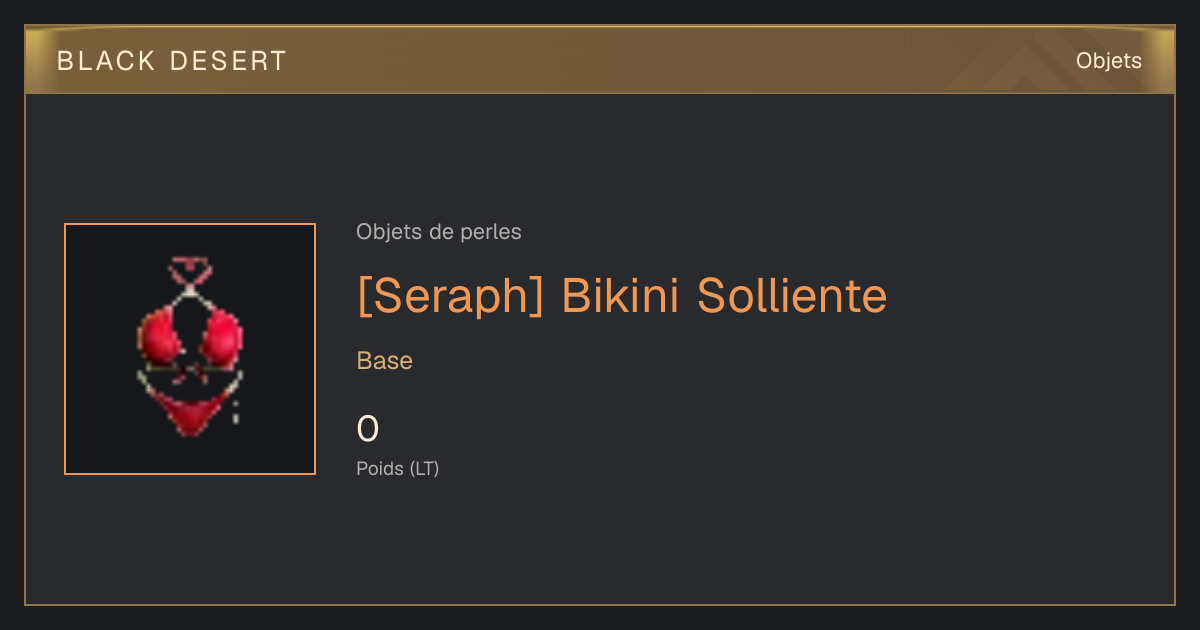Click the bikini top in the item icon
The height and width of the screenshot is (630, 1200).
pyautogui.click(x=190, y=338)
